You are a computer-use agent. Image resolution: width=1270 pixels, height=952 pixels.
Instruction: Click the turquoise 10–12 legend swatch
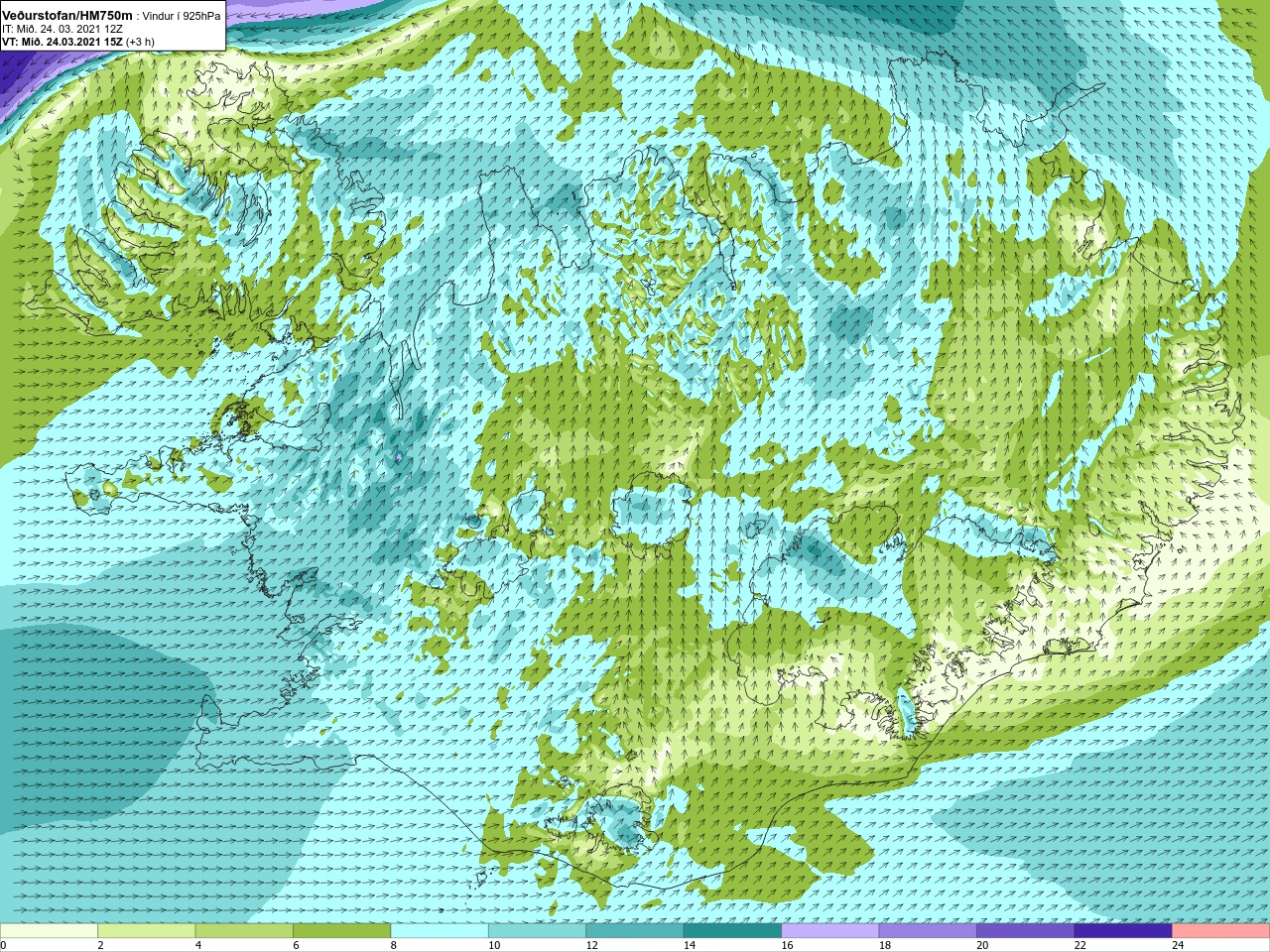[538, 931]
